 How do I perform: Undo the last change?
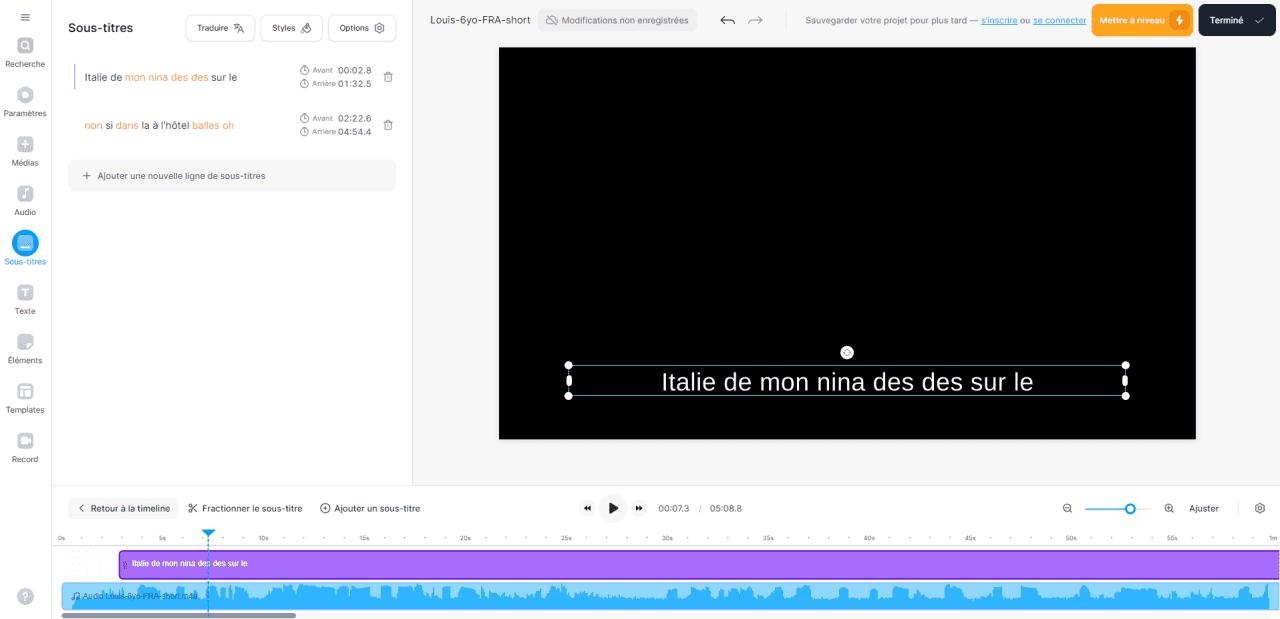coord(727,20)
